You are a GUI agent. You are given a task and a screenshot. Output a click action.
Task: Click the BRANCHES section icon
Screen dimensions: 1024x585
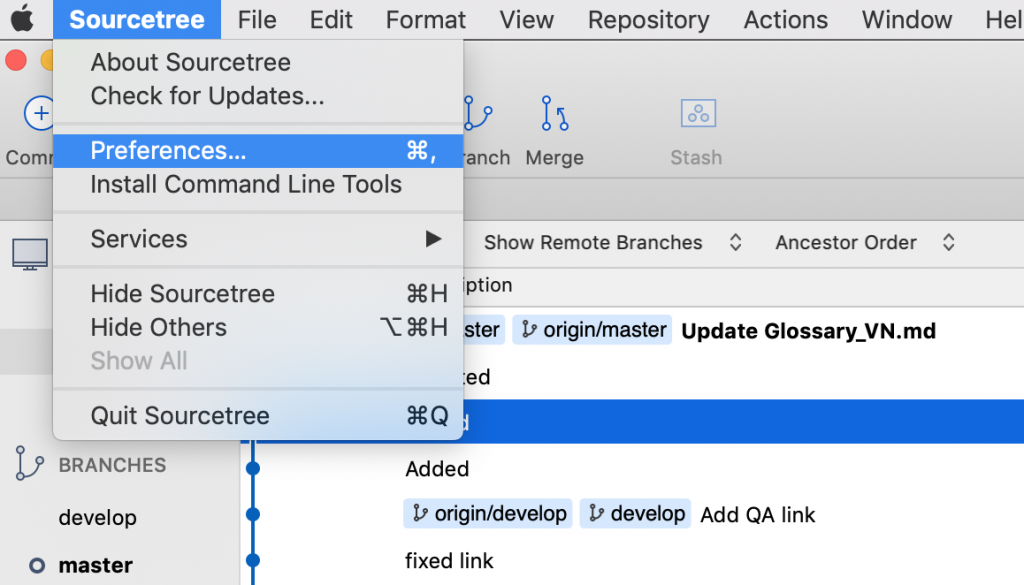click(x=29, y=463)
